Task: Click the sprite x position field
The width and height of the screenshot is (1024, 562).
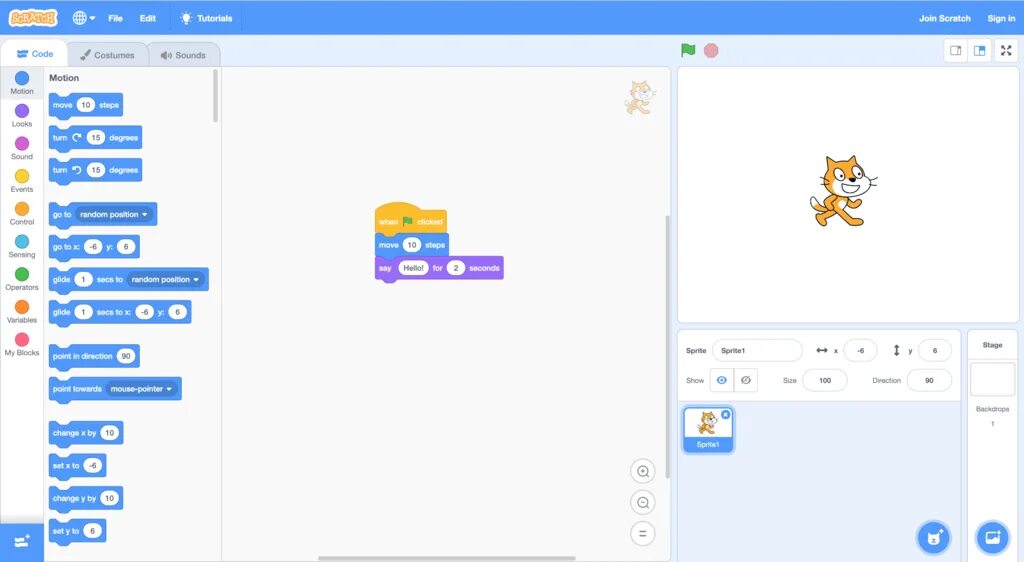Action: point(860,351)
